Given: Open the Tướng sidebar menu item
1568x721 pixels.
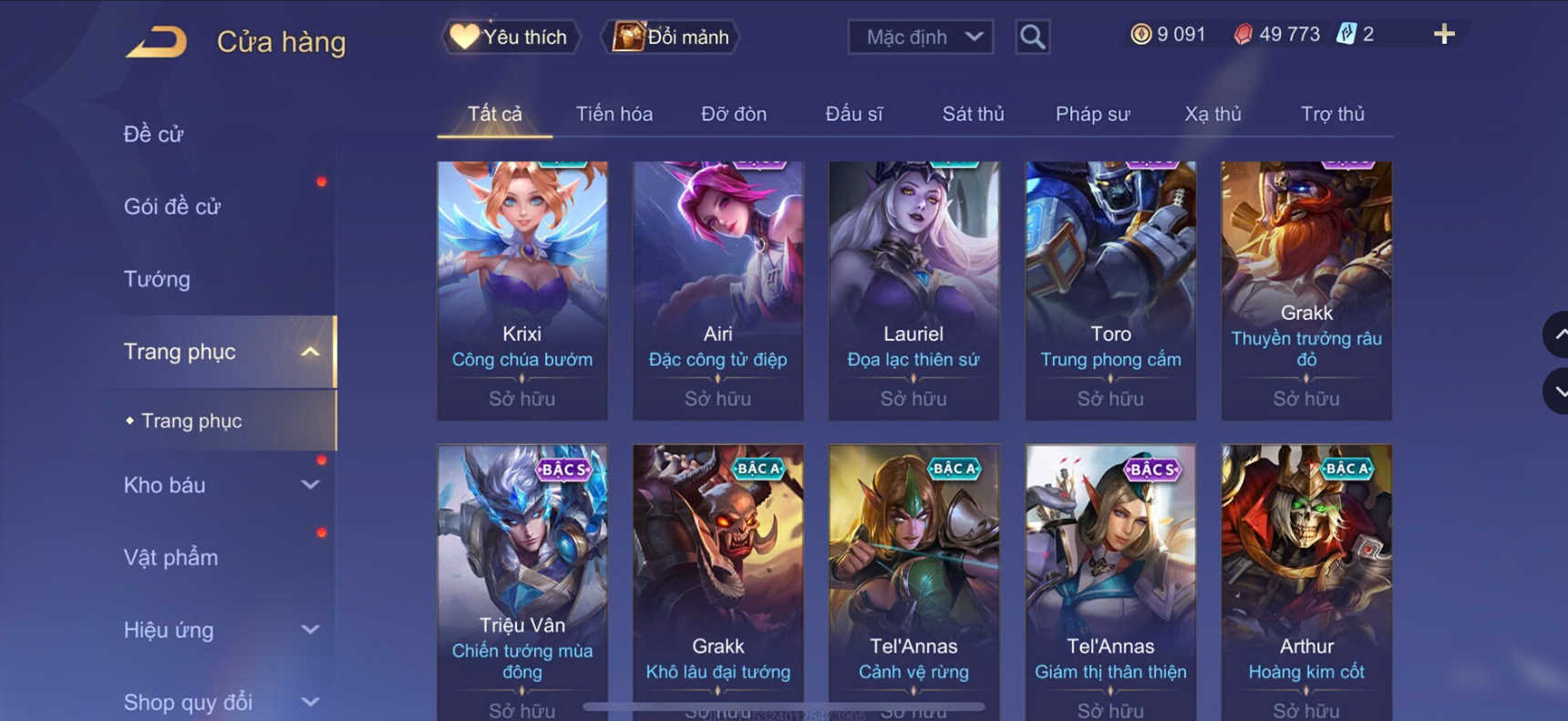Looking at the screenshot, I should [x=157, y=279].
